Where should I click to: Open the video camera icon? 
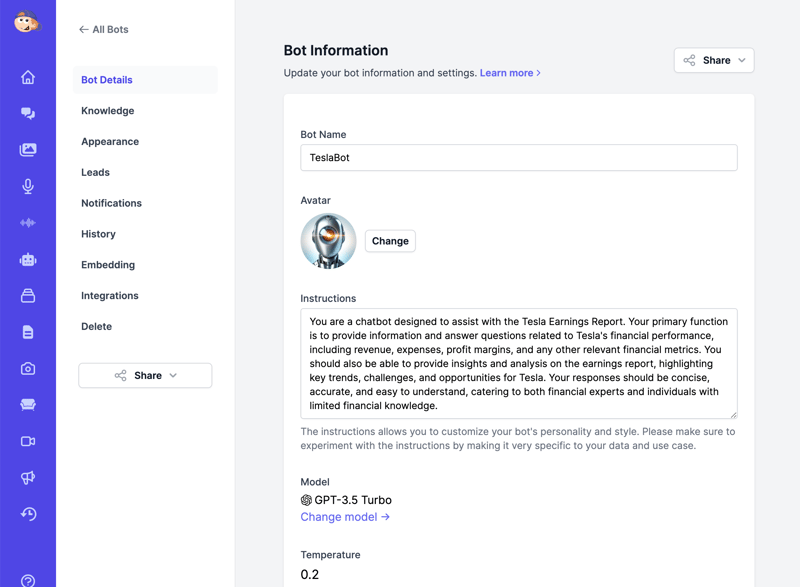(x=28, y=441)
